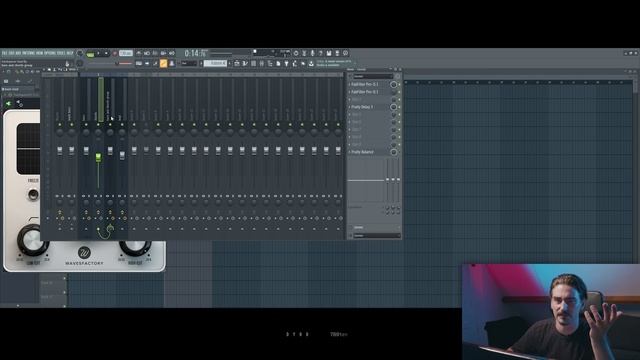The height and width of the screenshot is (360, 640).
Task: Toggle enable LED of Fruity Delay 3 slot
Action: tap(399, 107)
